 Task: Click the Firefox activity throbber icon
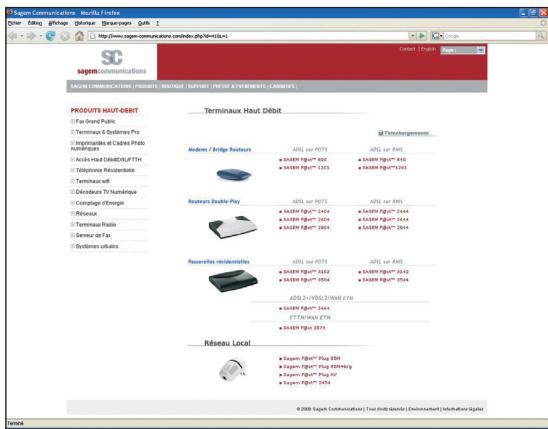[x=543, y=23]
